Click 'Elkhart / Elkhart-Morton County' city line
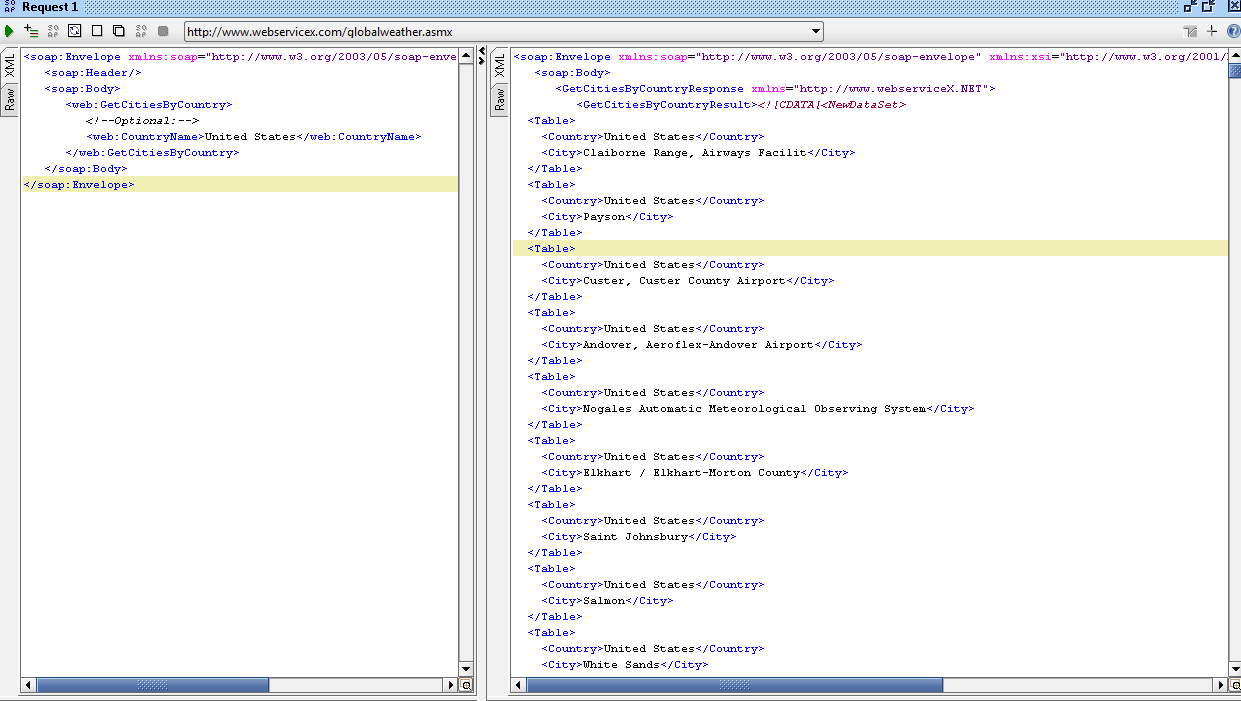The image size is (1241, 701). [695, 473]
